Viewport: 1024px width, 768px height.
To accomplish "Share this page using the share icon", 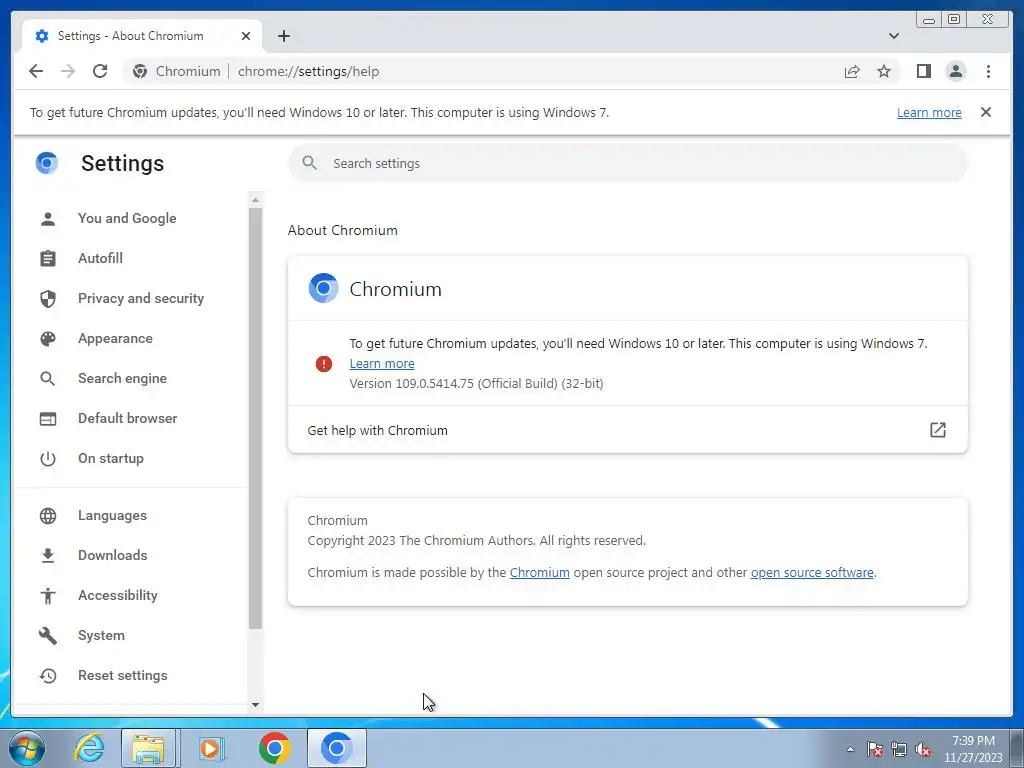I will click(852, 71).
